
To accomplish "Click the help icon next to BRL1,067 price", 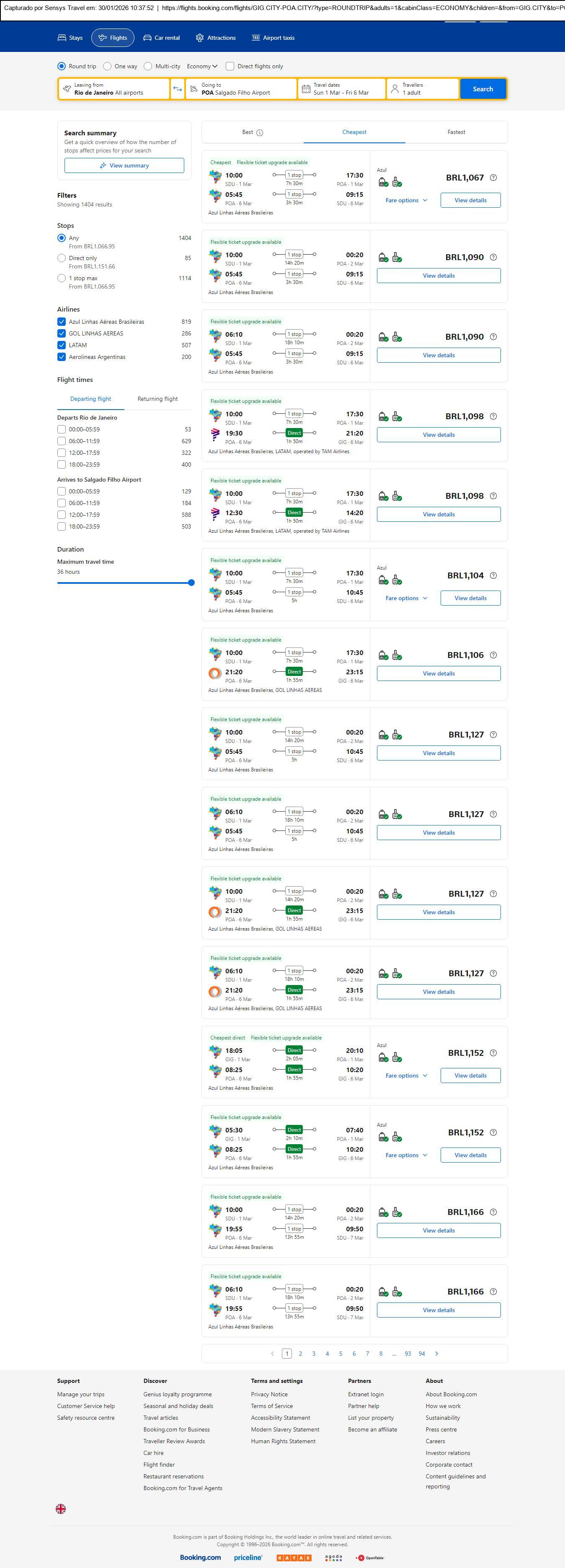I will pos(493,178).
